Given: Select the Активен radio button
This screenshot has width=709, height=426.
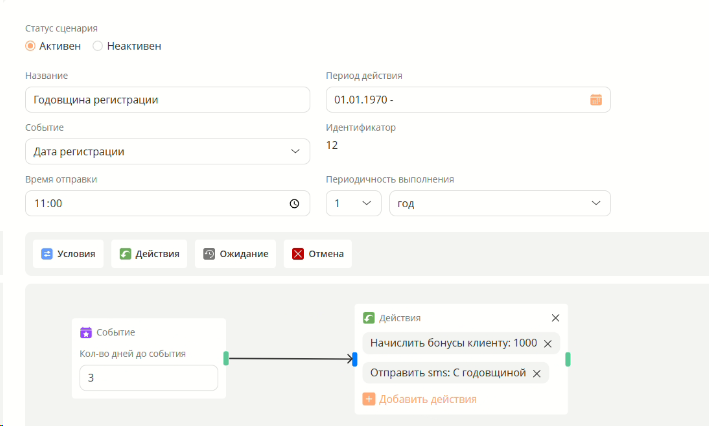Looking at the screenshot, I should click(30, 46).
